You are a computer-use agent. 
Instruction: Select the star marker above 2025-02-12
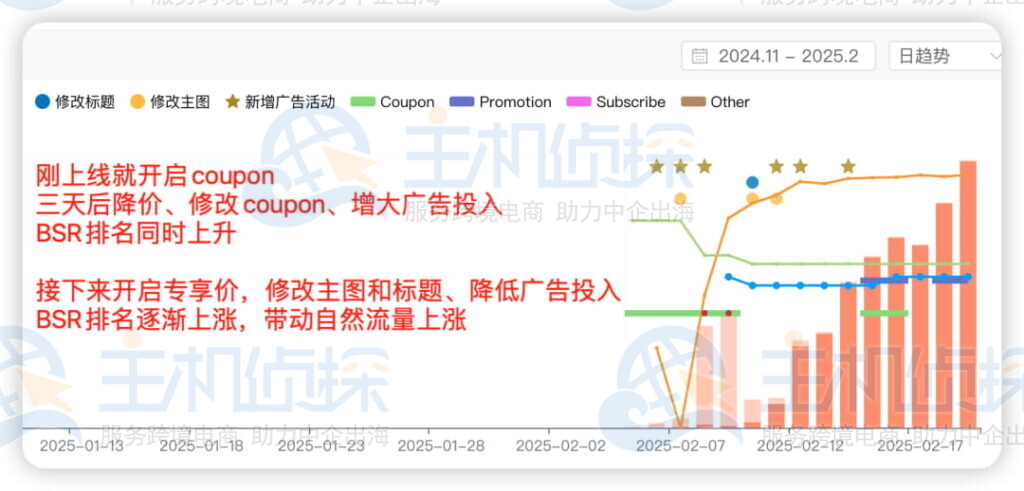pyautogui.click(x=800, y=166)
